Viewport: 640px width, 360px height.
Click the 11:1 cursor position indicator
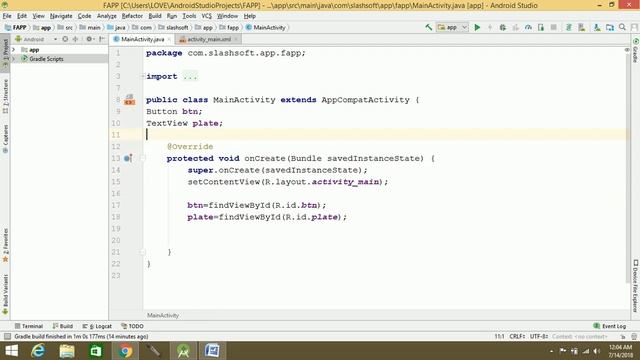500,336
